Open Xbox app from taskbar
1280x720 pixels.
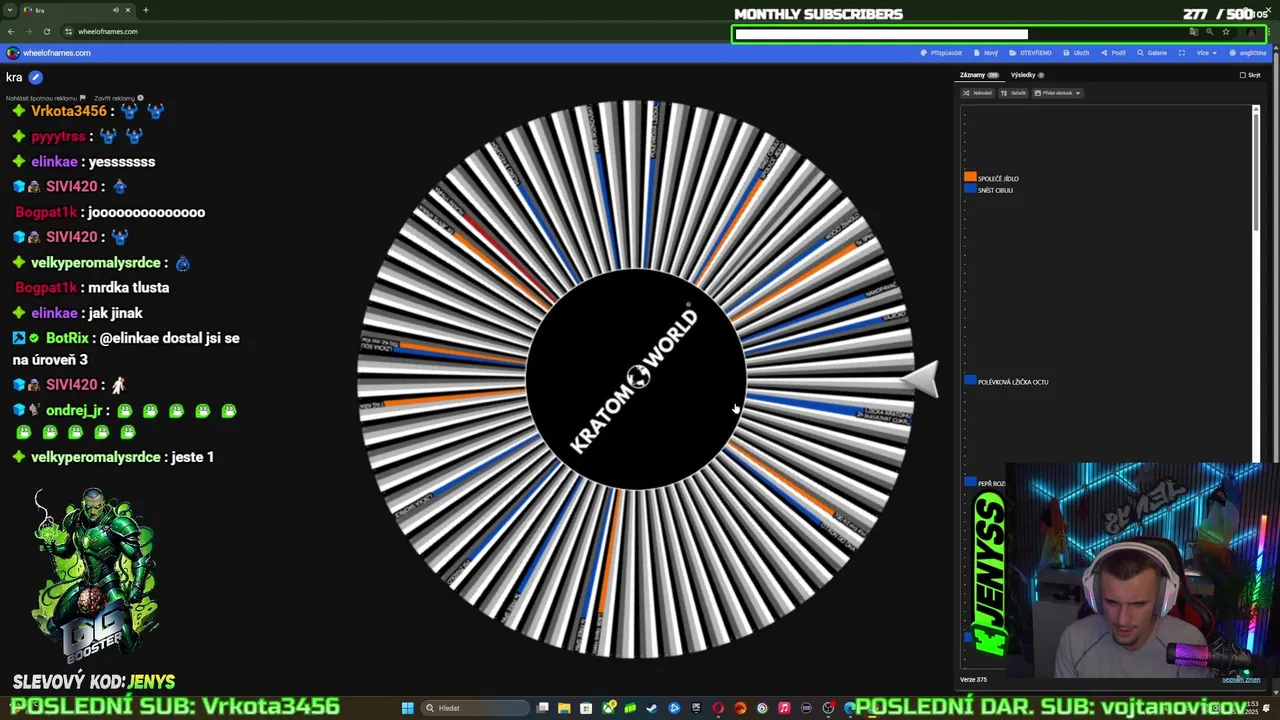[x=608, y=708]
